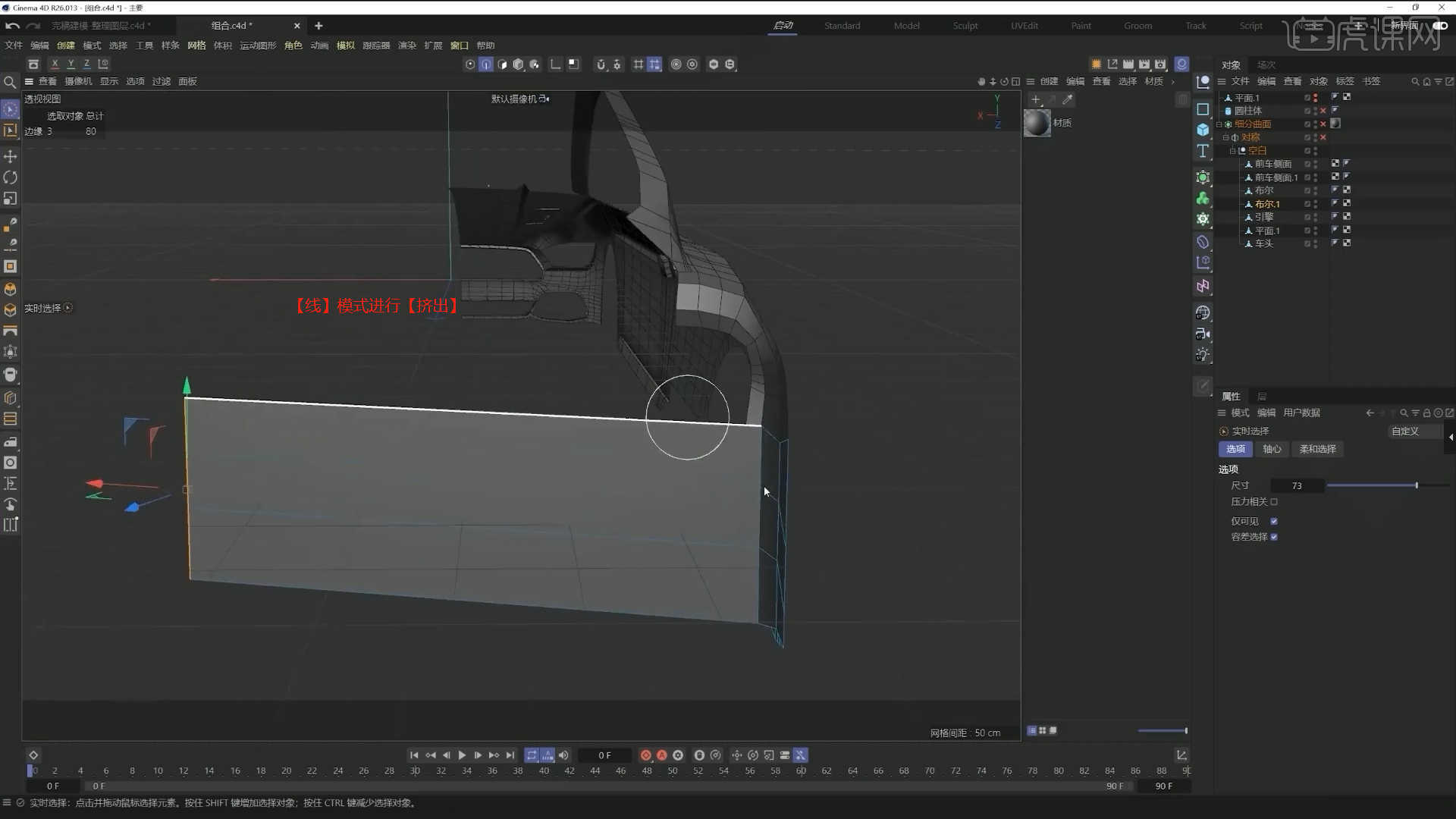Collapse the 对称 tree node

[1226, 137]
